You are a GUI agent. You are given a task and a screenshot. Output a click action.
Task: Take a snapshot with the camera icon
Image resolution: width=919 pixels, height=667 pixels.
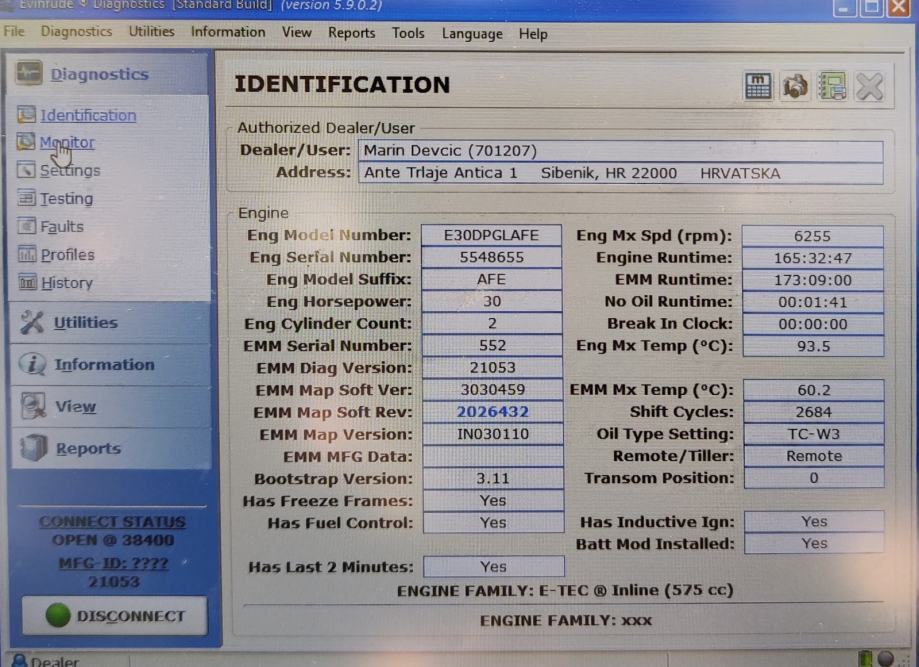[x=795, y=87]
